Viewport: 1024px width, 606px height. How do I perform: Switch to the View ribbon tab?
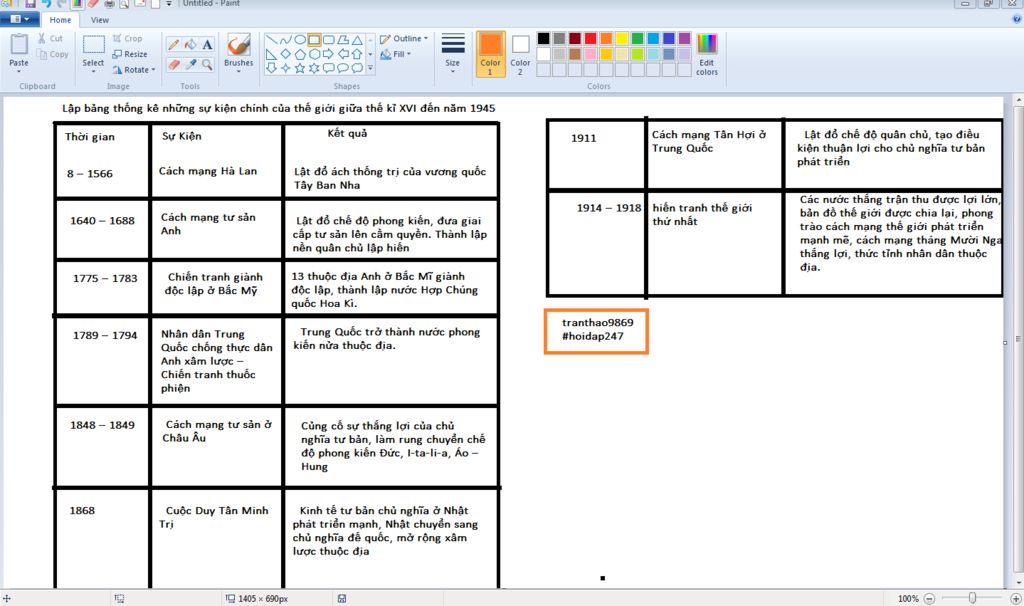pyautogui.click(x=100, y=20)
